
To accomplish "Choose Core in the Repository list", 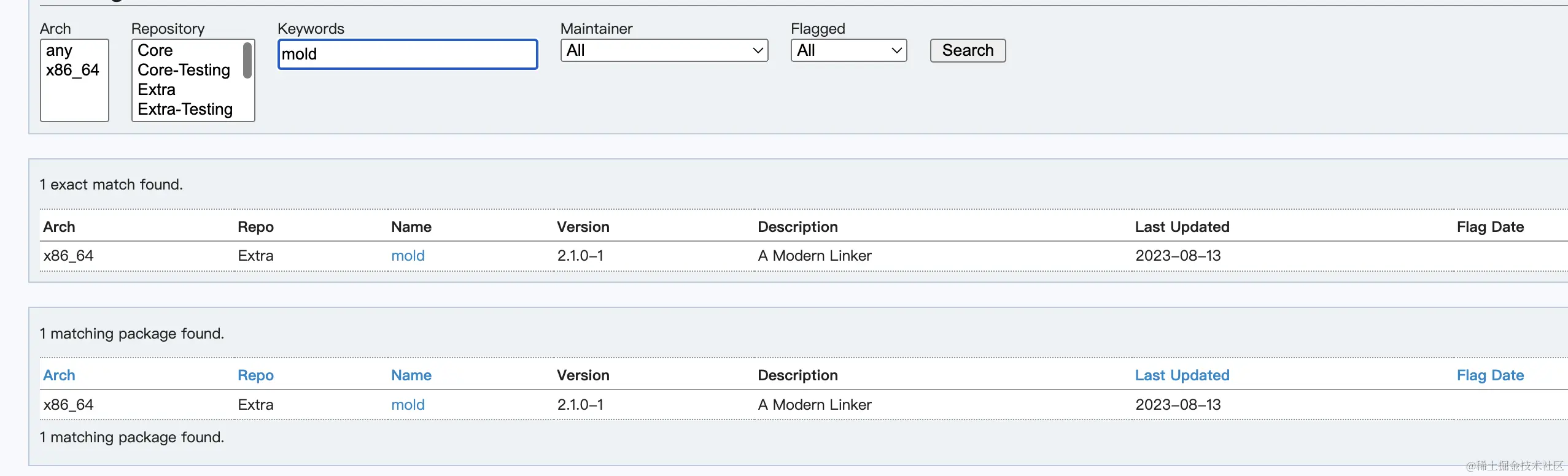I will (155, 50).
